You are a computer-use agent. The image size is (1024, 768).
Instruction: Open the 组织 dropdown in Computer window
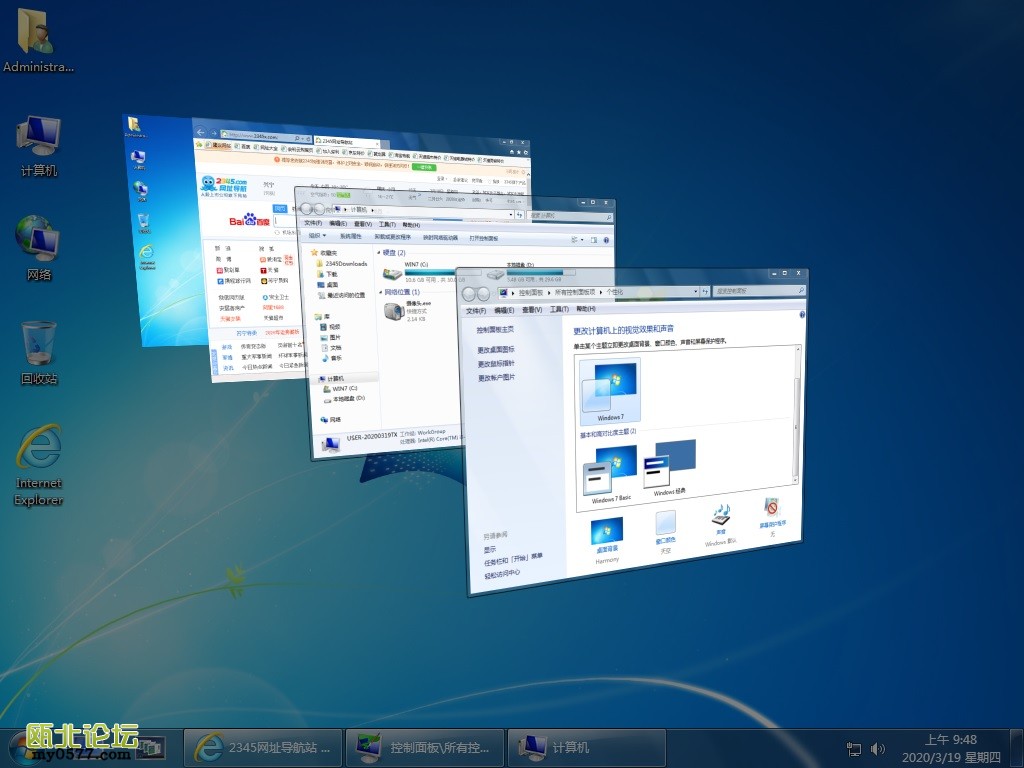(x=318, y=236)
